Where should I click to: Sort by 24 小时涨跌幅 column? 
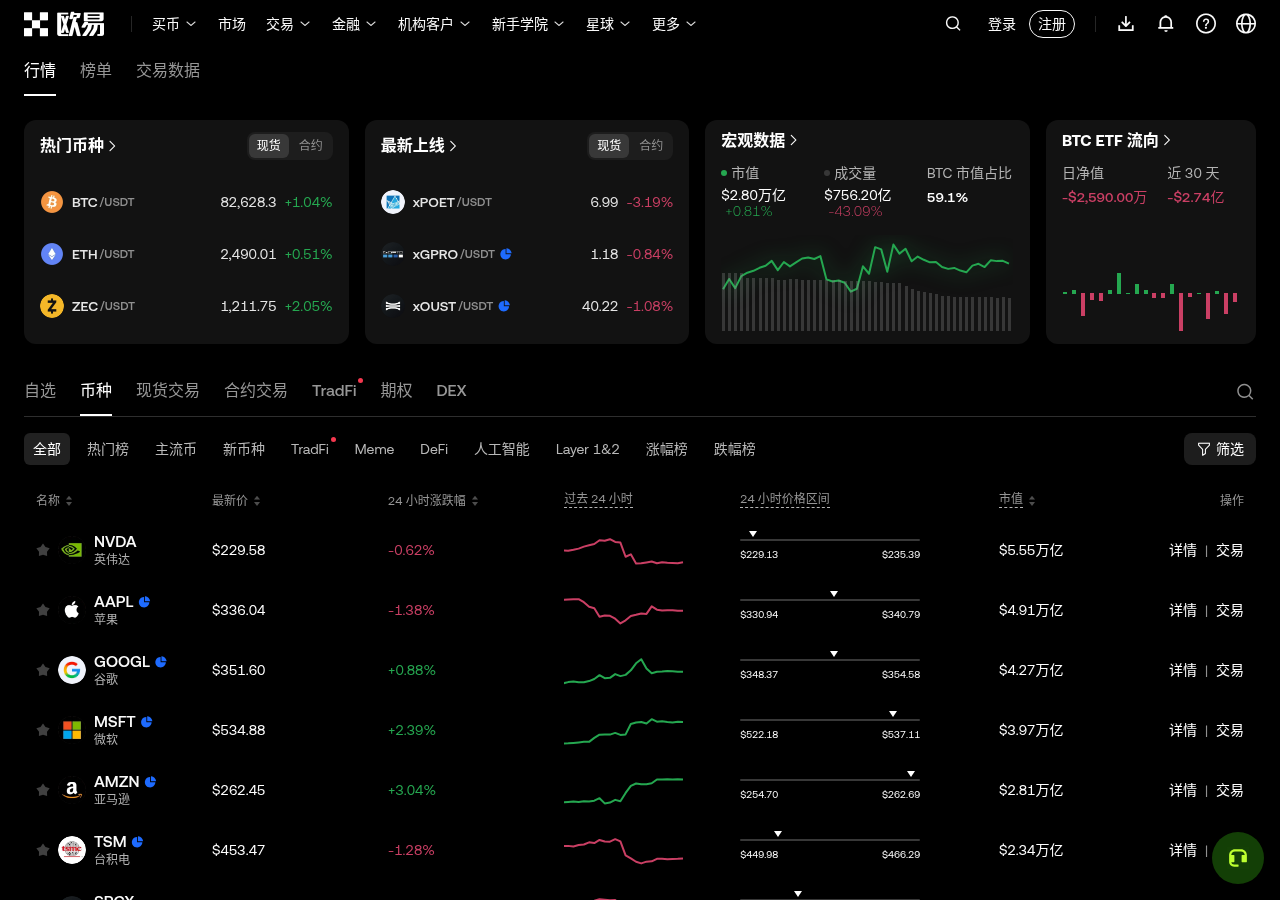(x=433, y=500)
